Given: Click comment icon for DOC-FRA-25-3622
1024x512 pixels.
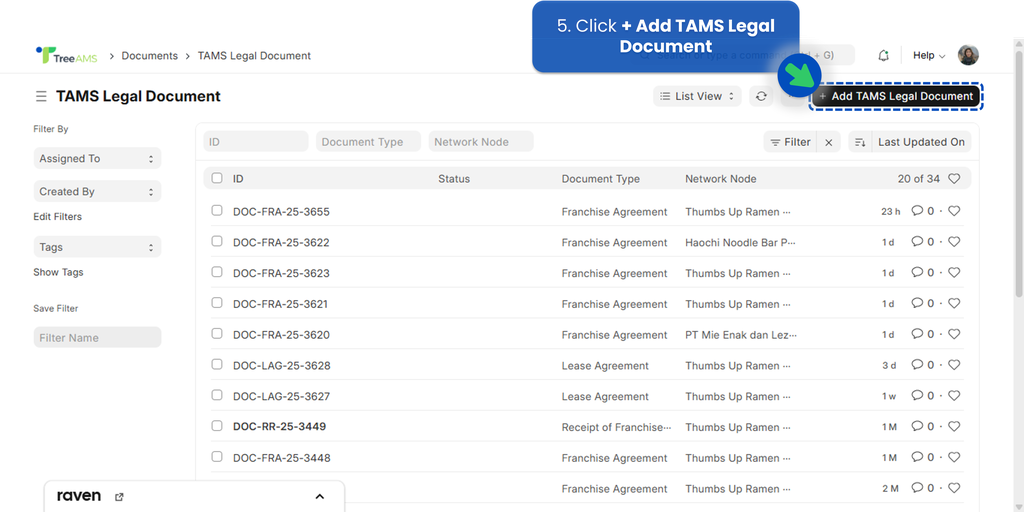Looking at the screenshot, I should [917, 242].
